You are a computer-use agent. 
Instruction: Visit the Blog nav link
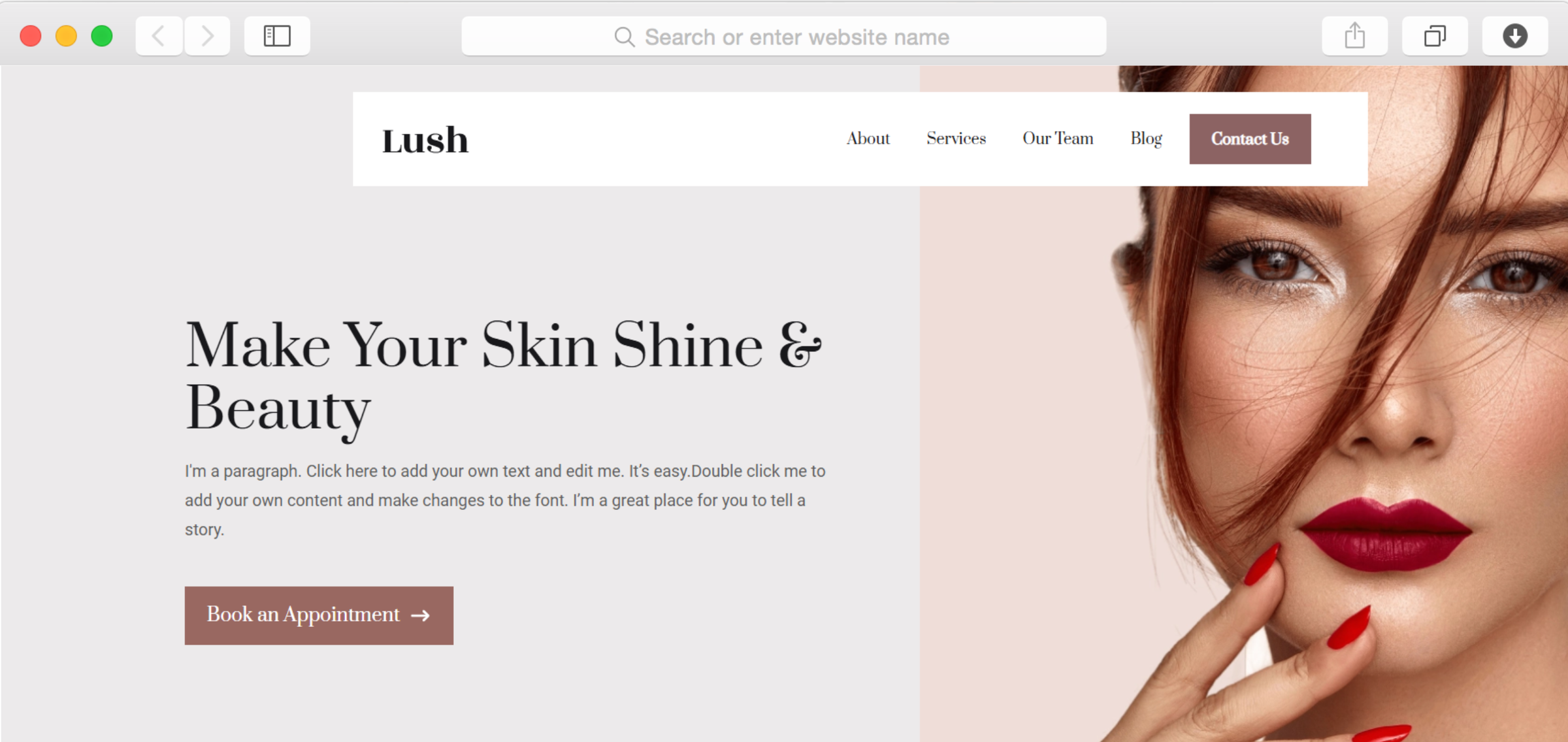coord(1146,139)
